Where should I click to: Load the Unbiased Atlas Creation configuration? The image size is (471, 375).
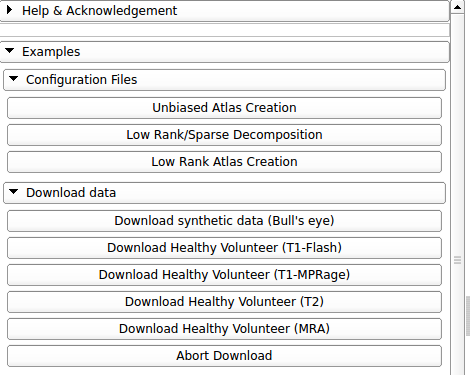[x=224, y=108]
